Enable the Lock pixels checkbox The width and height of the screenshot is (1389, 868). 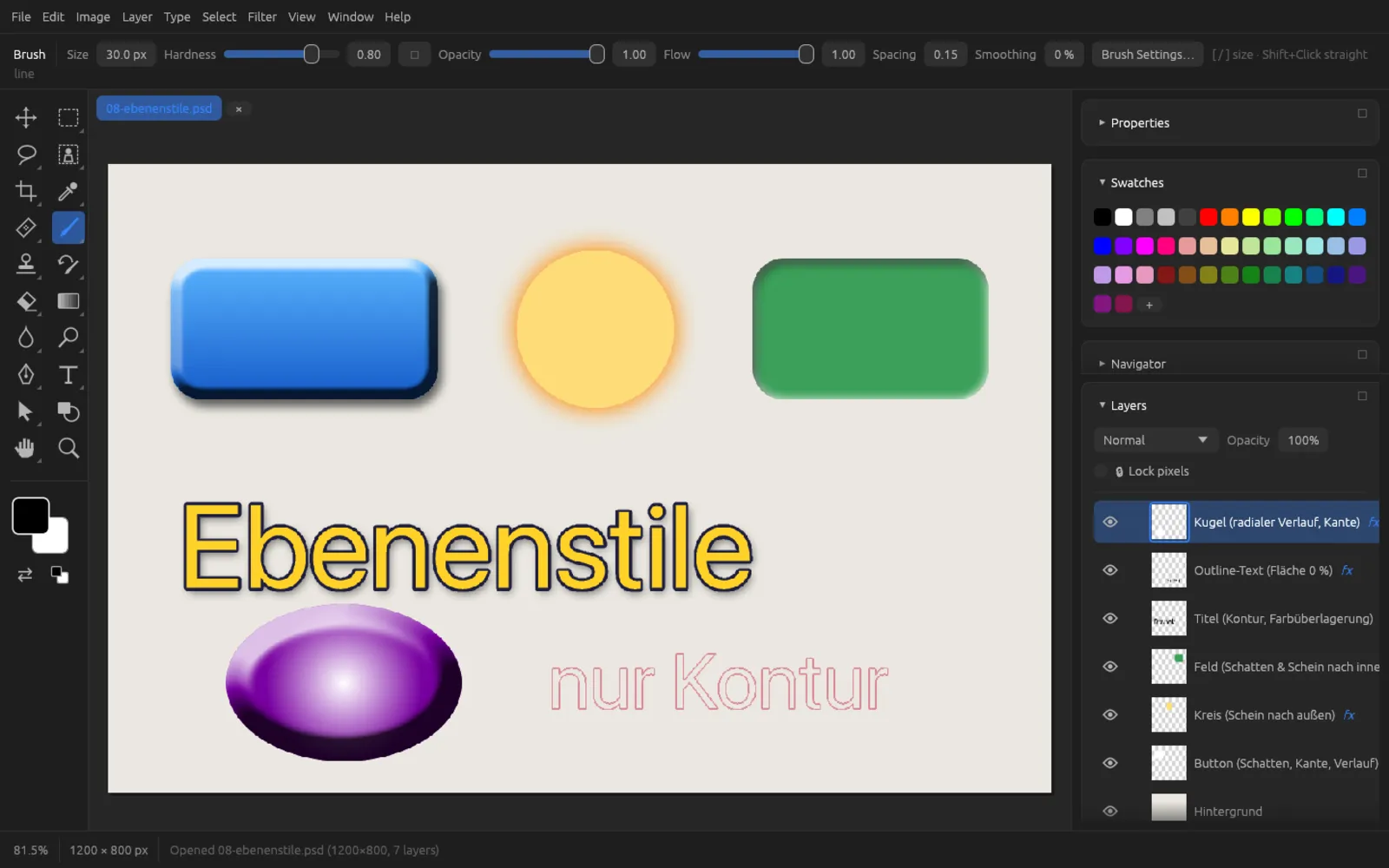1101,471
